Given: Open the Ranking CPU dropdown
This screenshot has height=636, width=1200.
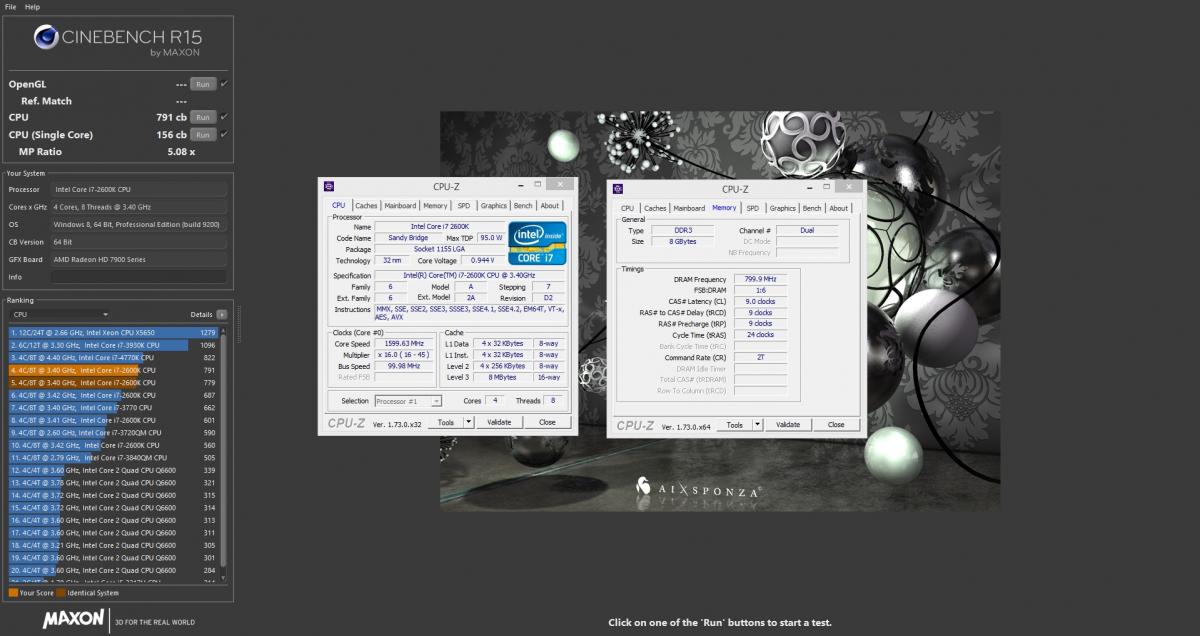Looking at the screenshot, I should point(59,314).
